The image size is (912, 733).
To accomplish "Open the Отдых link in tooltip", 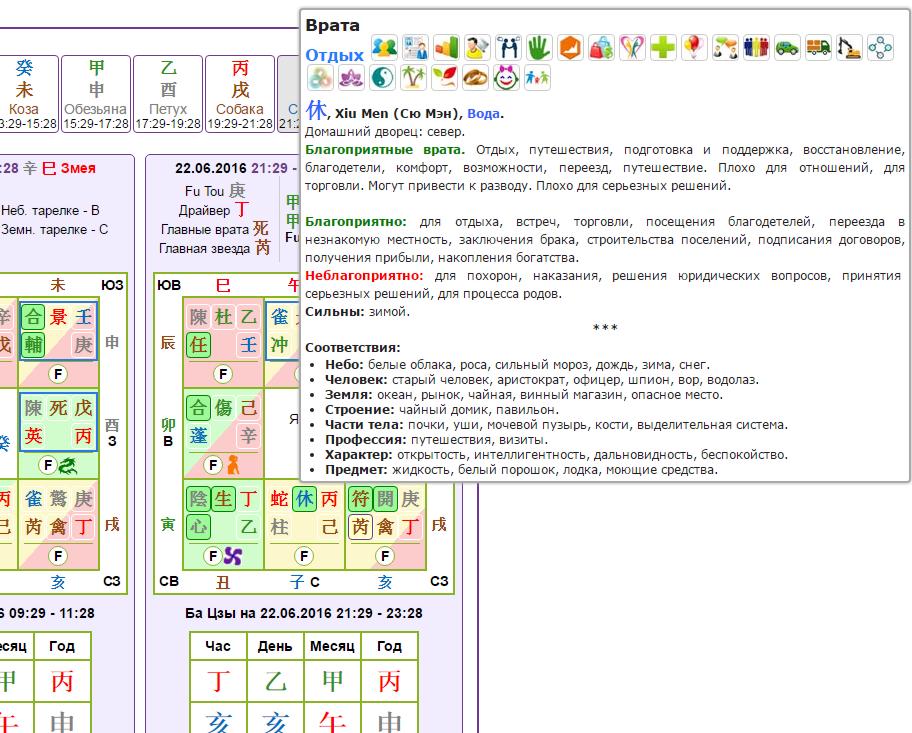I will [x=334, y=55].
